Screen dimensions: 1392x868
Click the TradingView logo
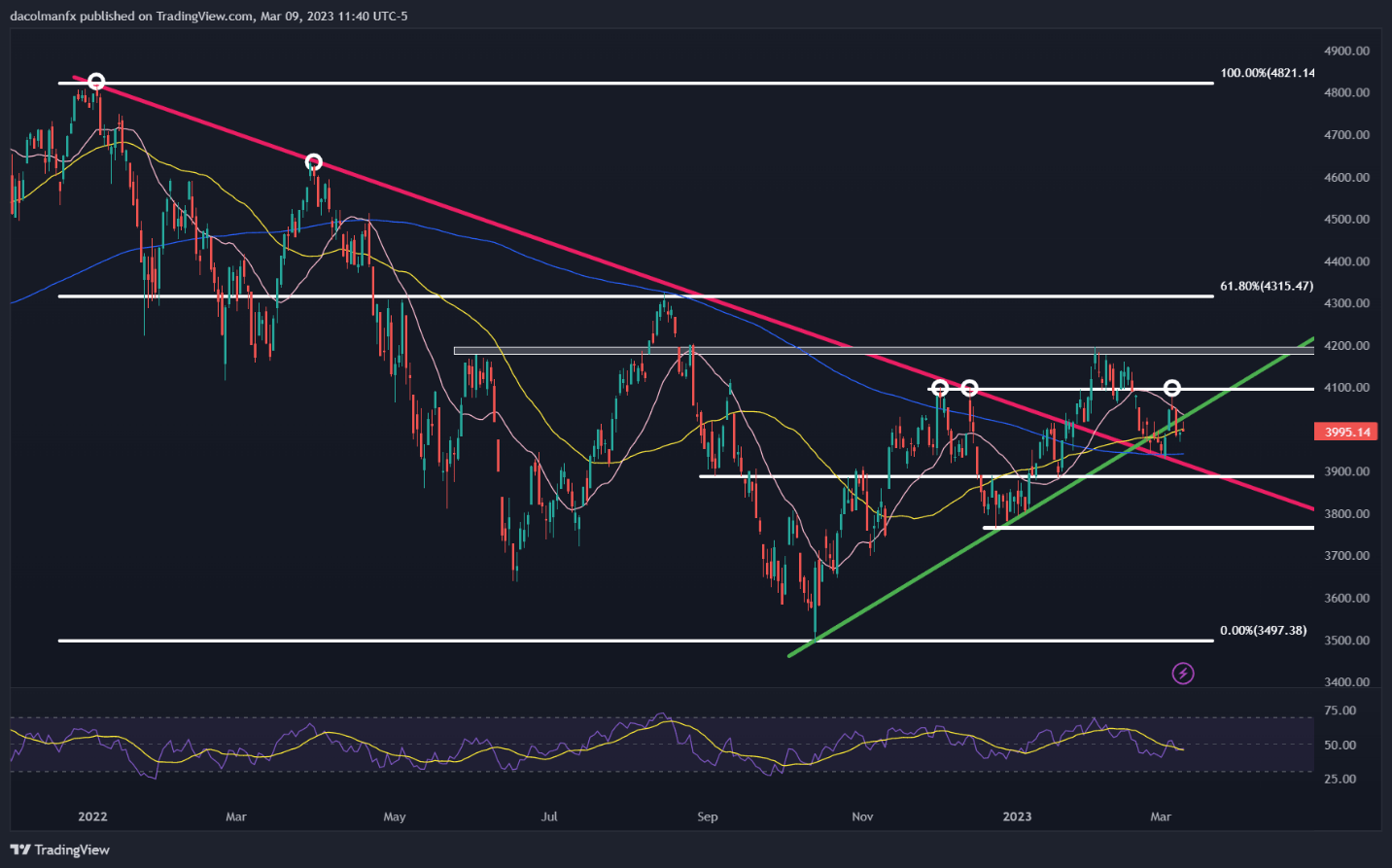[x=60, y=850]
